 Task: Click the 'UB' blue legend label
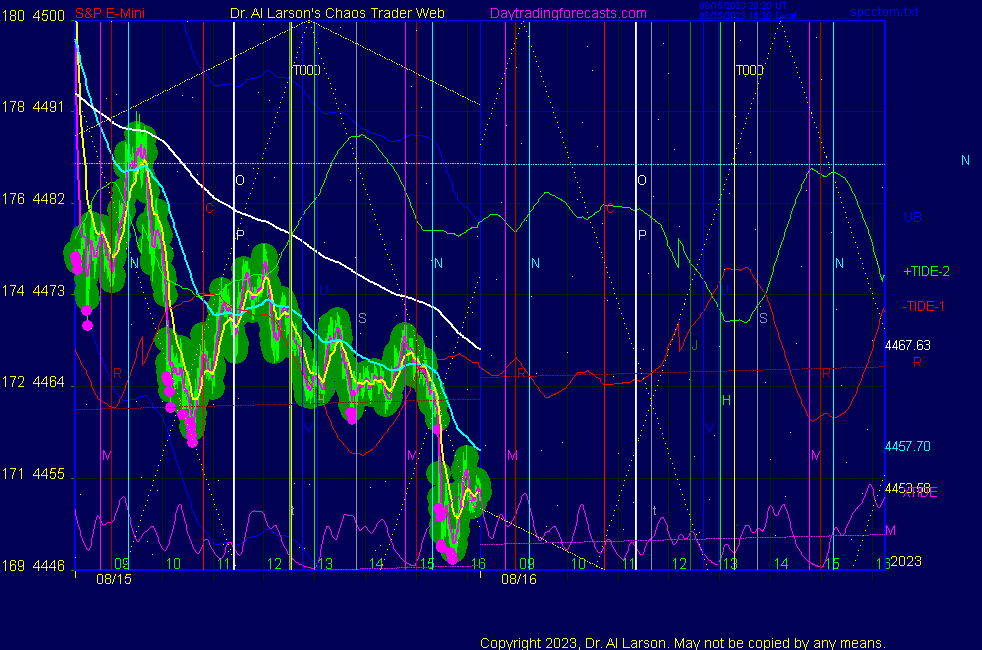pyautogui.click(x=913, y=217)
